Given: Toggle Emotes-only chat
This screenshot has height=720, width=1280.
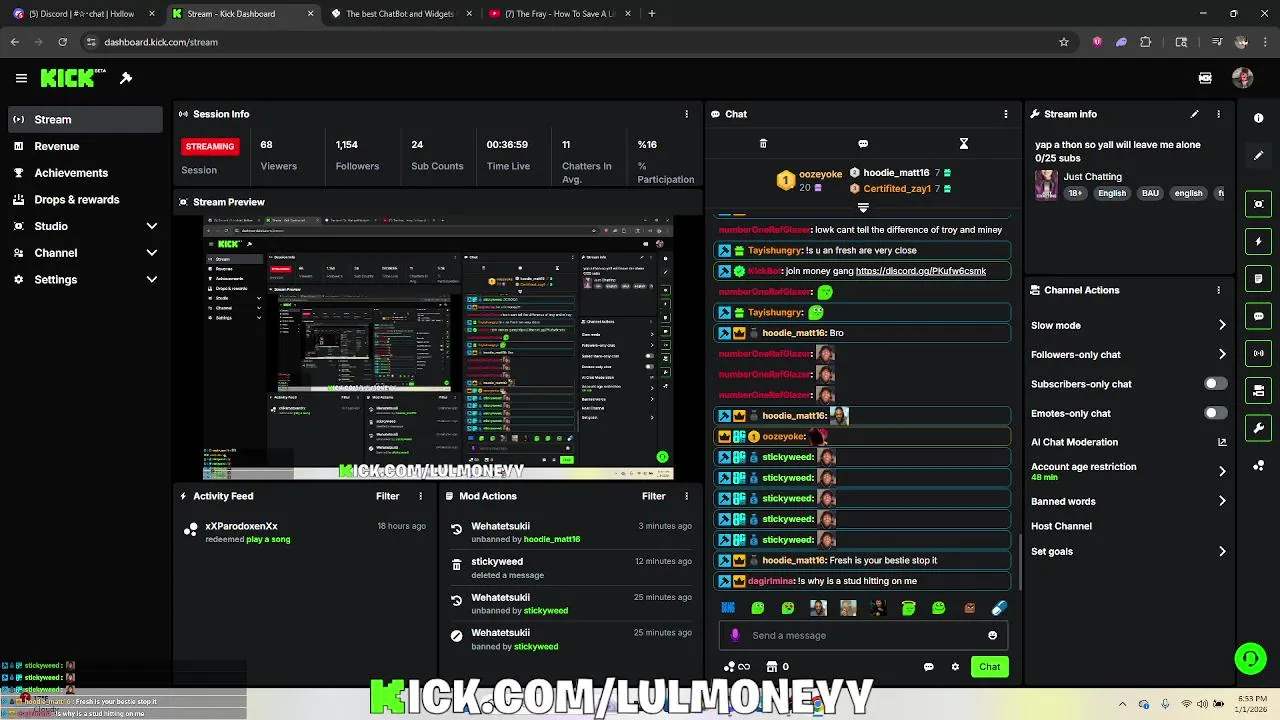Looking at the screenshot, I should [x=1215, y=413].
